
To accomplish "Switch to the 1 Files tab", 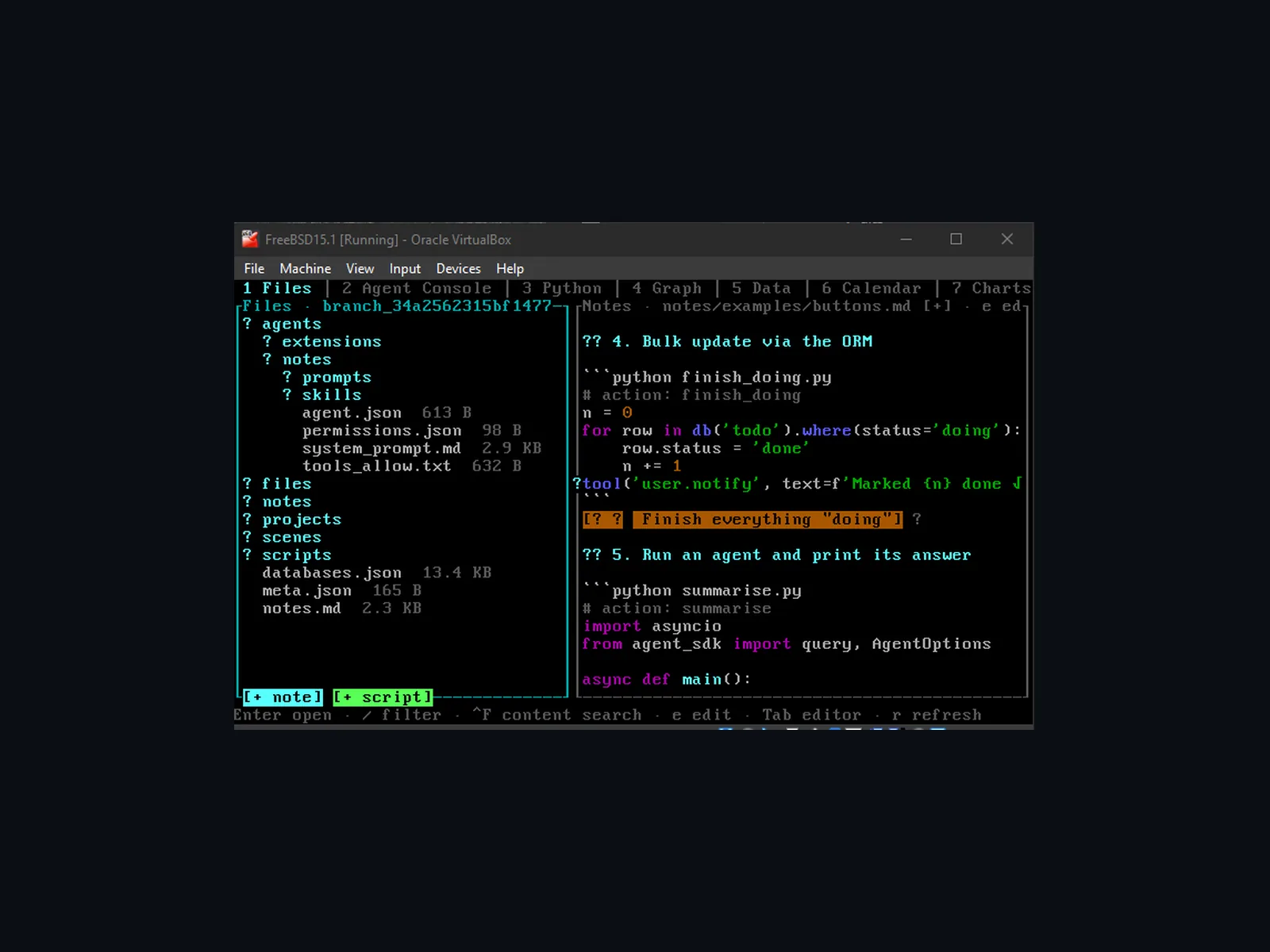I will (277, 288).
